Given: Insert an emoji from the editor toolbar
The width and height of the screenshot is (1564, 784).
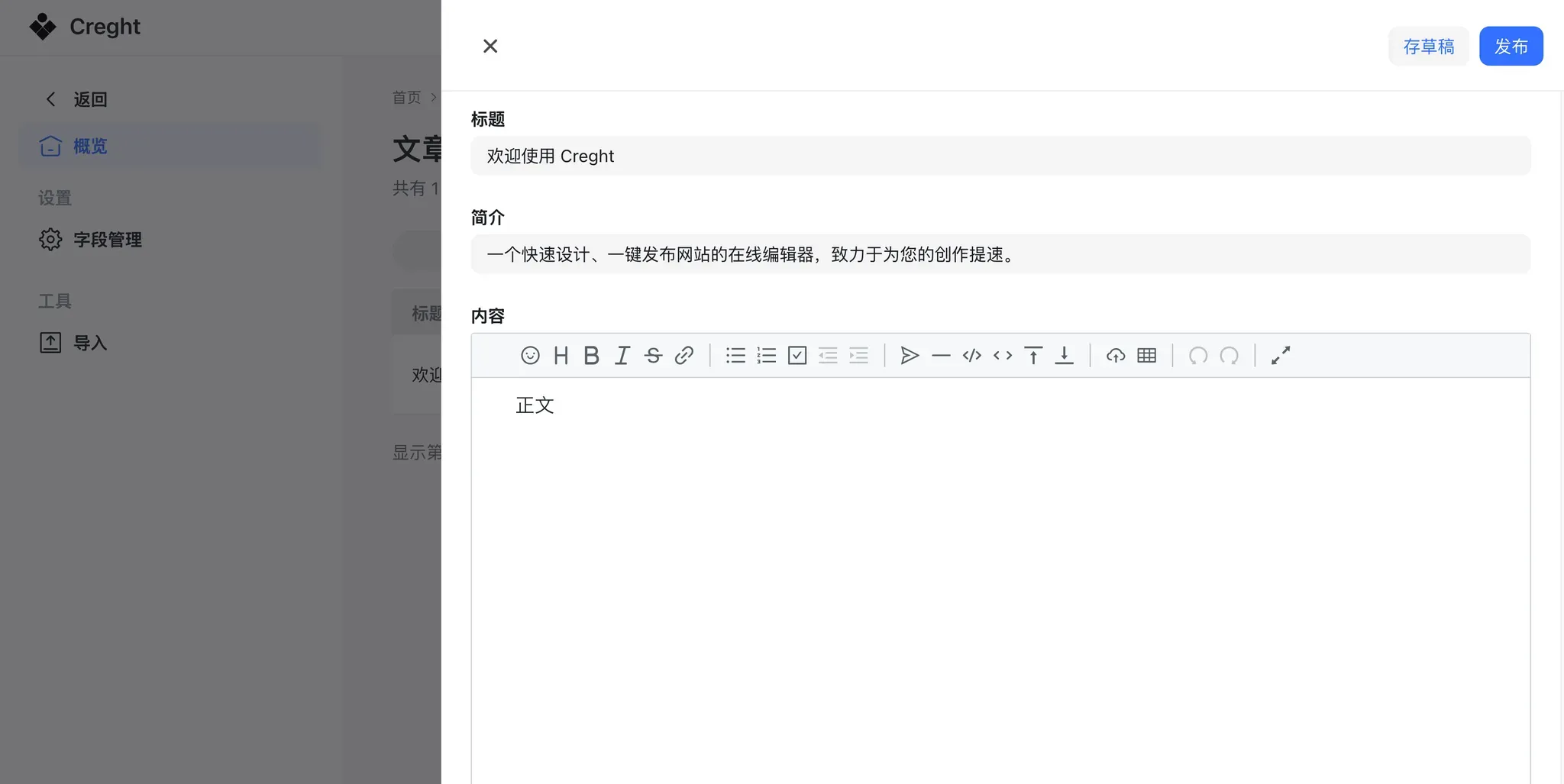Looking at the screenshot, I should [530, 355].
